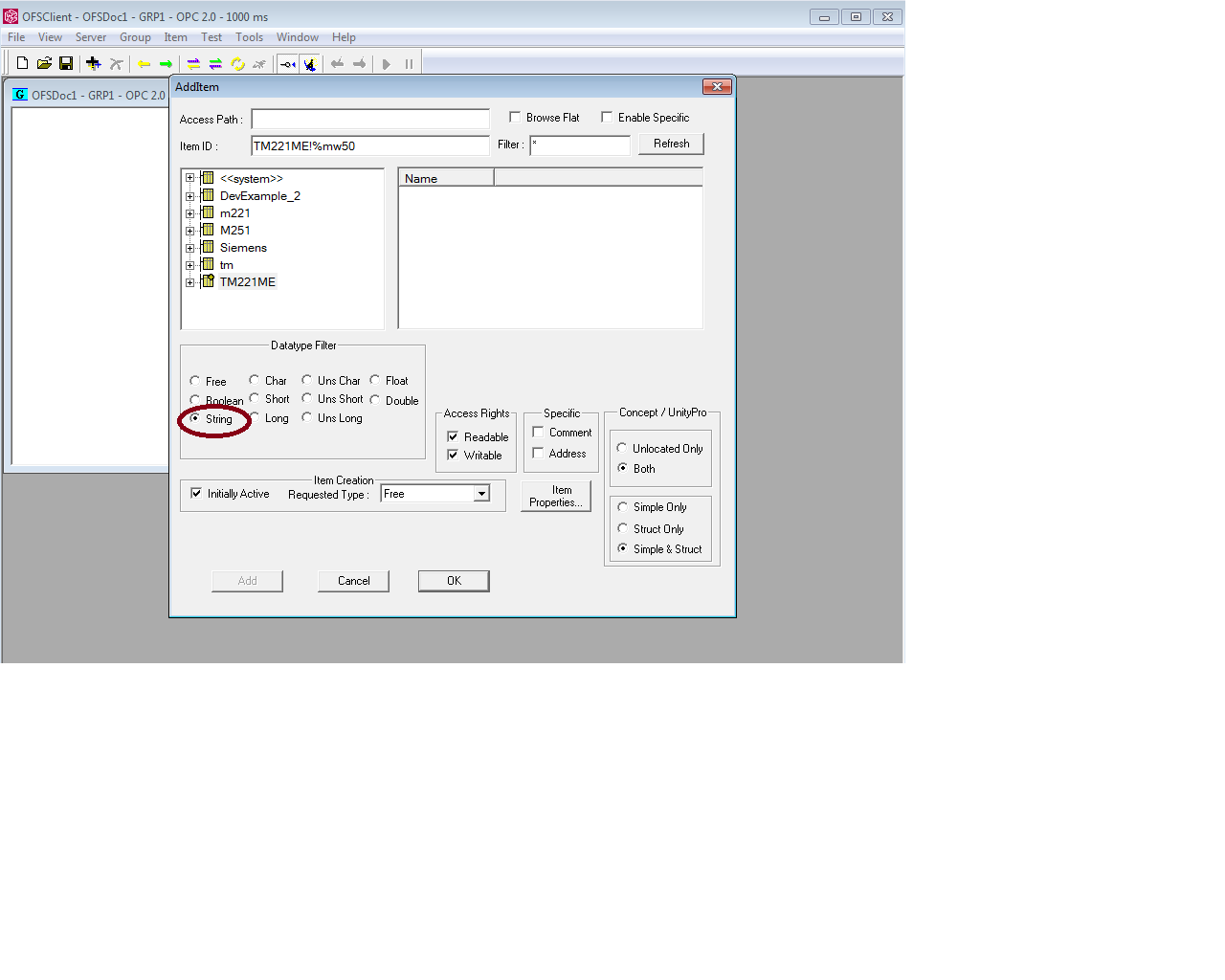Click the yellow circular refresh arrows icon
1225x980 pixels.
click(237, 64)
